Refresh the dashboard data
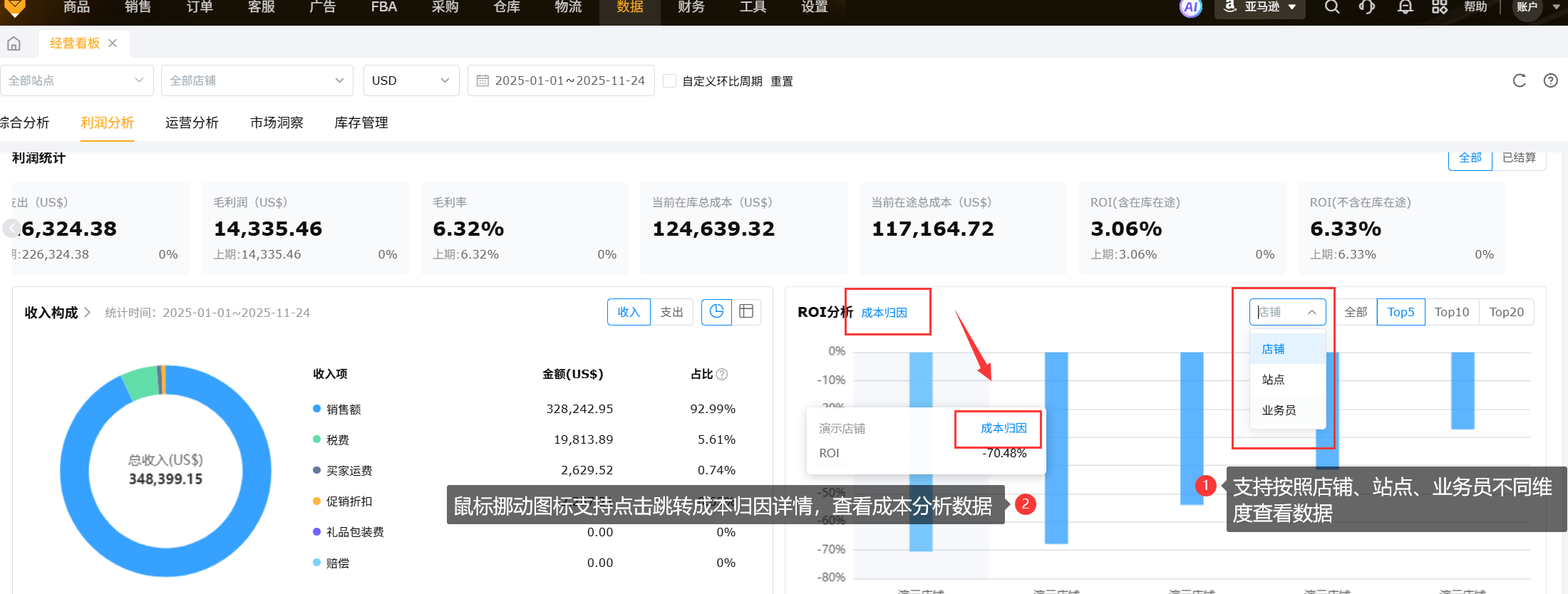1568x594 pixels. [1520, 80]
